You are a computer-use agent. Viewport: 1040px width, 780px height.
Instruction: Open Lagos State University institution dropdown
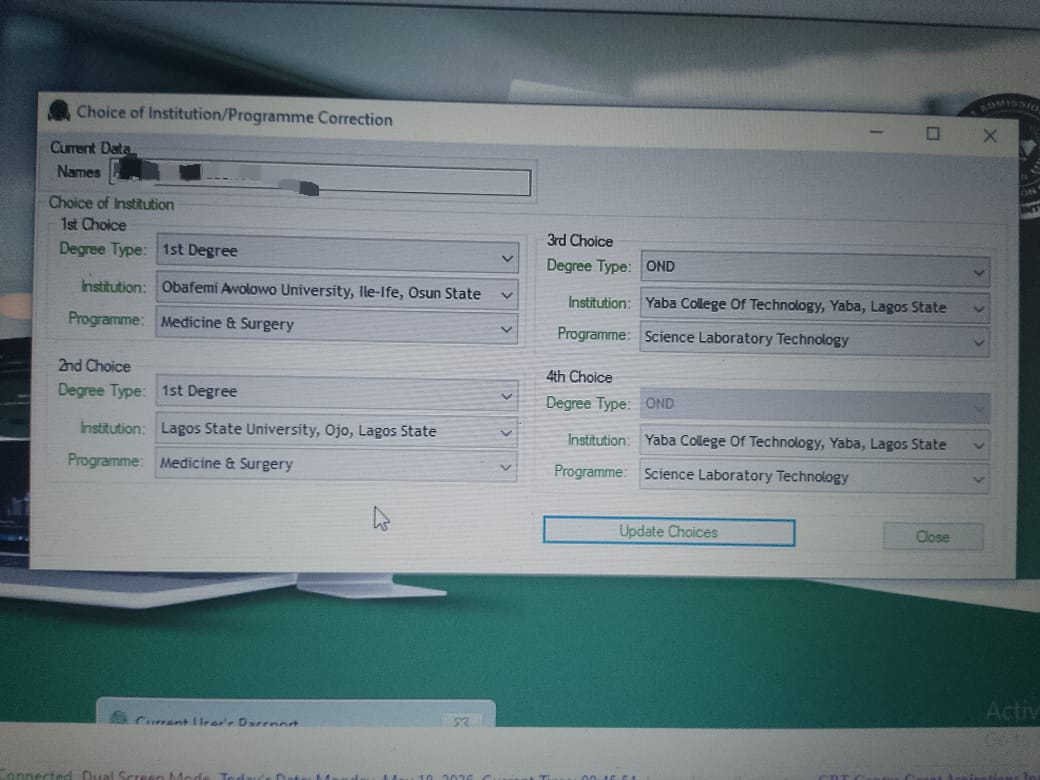336,430
